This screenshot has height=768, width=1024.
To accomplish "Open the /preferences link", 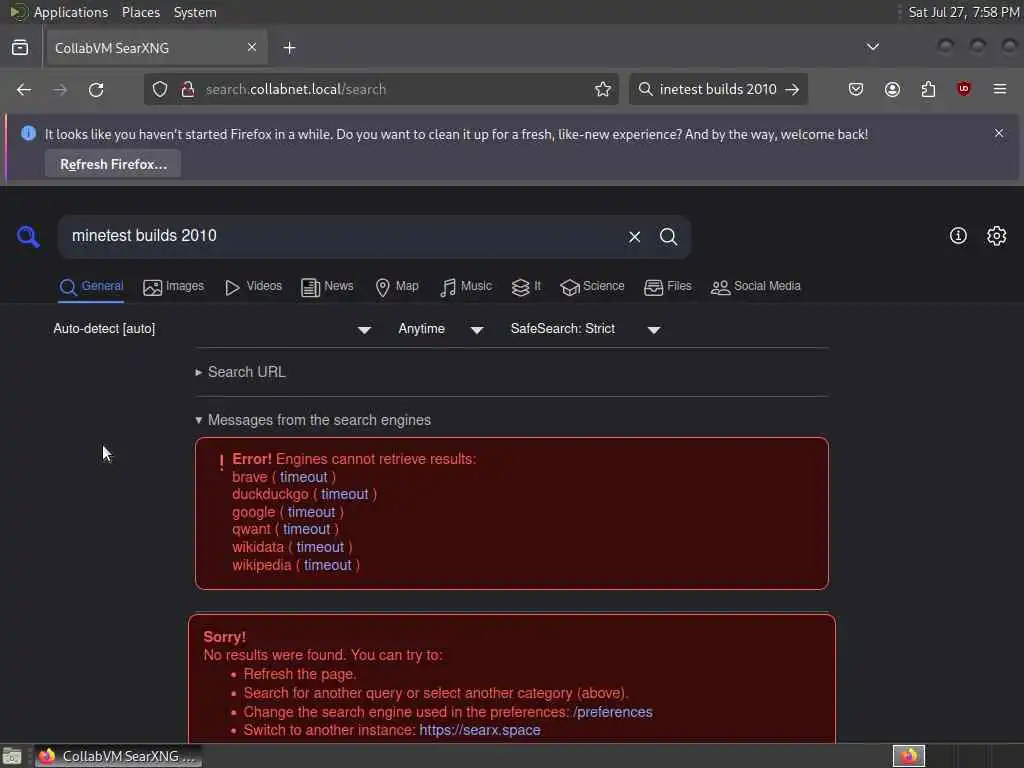I will click(613, 712).
